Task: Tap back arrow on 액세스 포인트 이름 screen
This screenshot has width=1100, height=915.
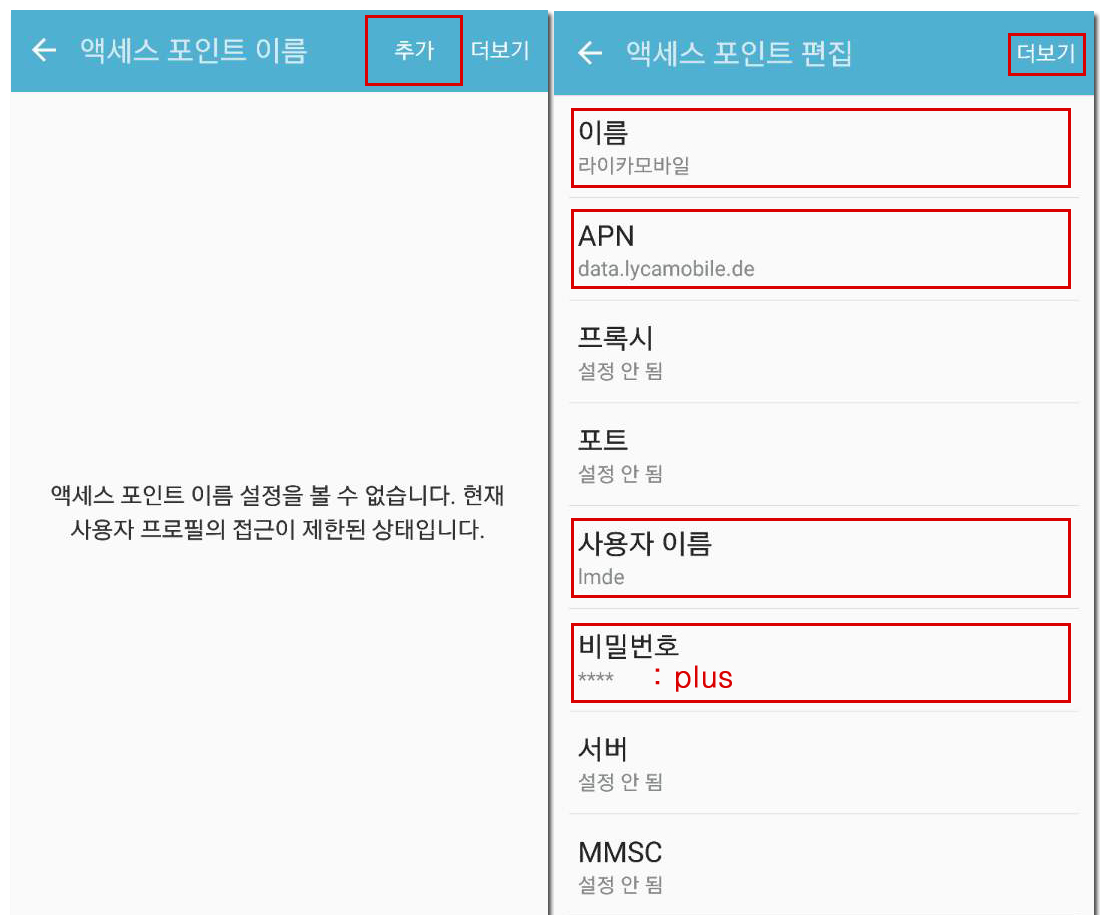Action: [x=44, y=50]
